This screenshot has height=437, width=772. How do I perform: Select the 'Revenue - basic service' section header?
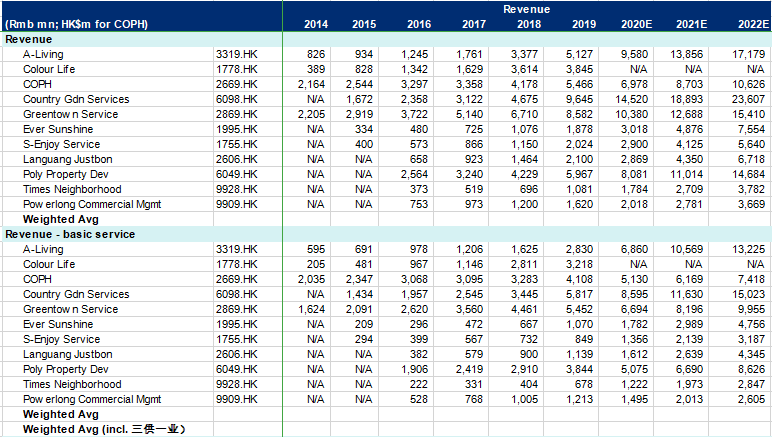(x=70, y=234)
